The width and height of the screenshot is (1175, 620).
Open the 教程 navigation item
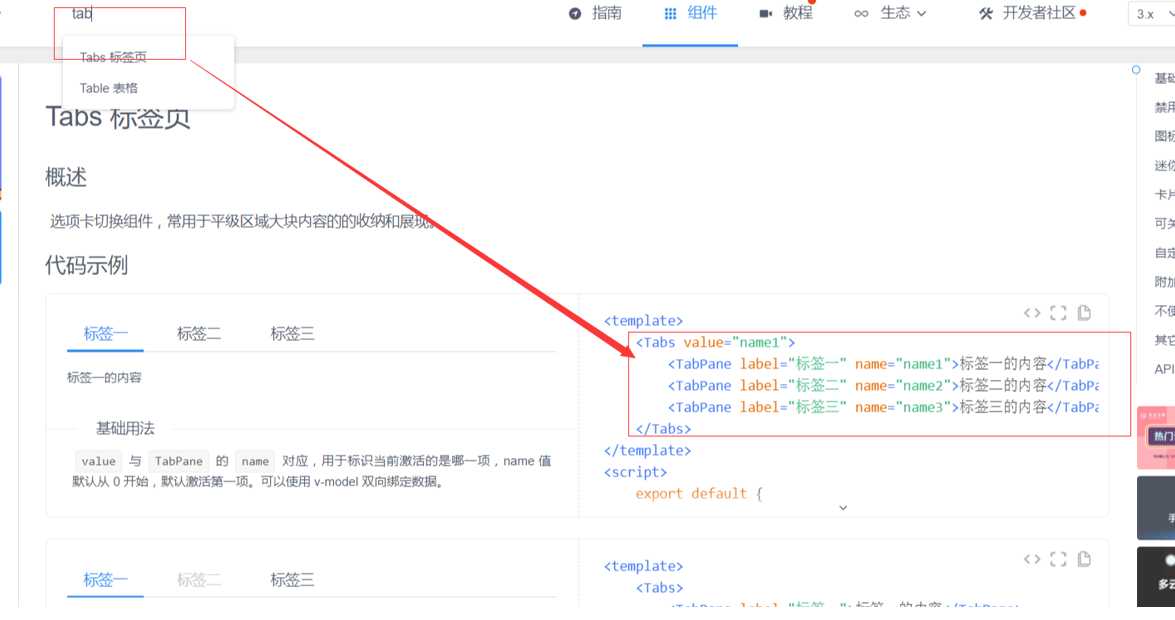click(x=786, y=13)
